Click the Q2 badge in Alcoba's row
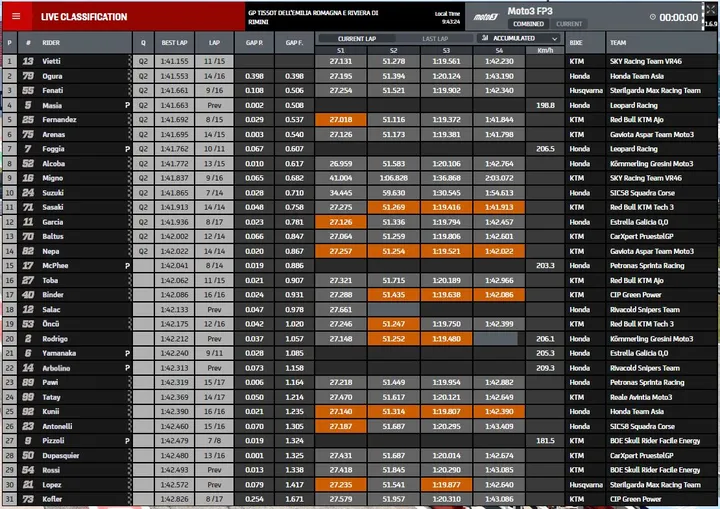The image size is (720, 509). point(143,164)
